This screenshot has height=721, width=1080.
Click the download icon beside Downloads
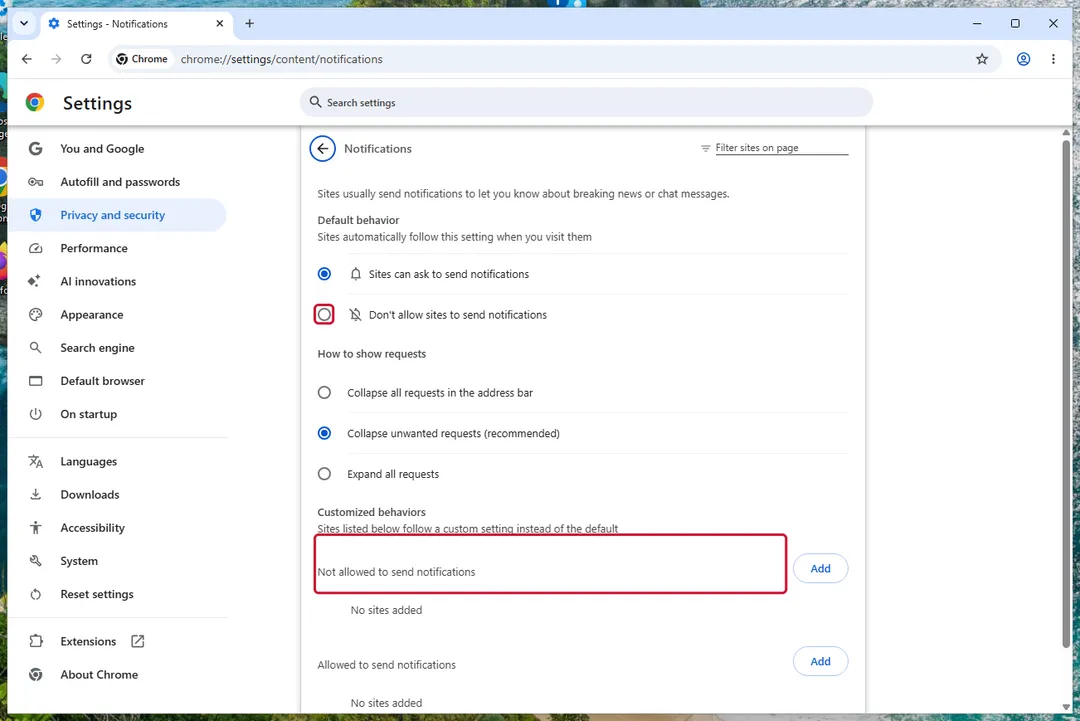tap(35, 494)
